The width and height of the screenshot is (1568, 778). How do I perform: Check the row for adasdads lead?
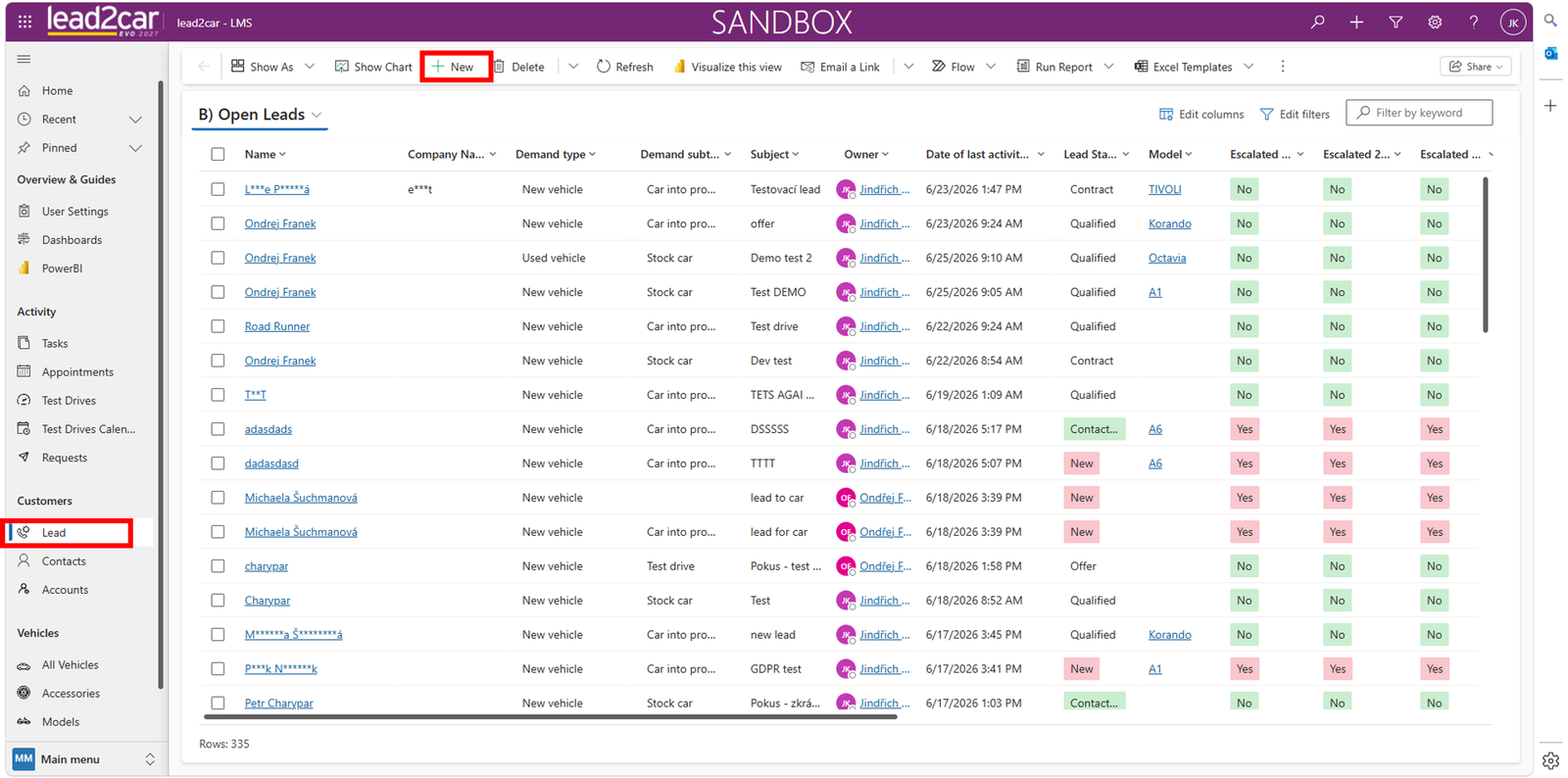(218, 429)
